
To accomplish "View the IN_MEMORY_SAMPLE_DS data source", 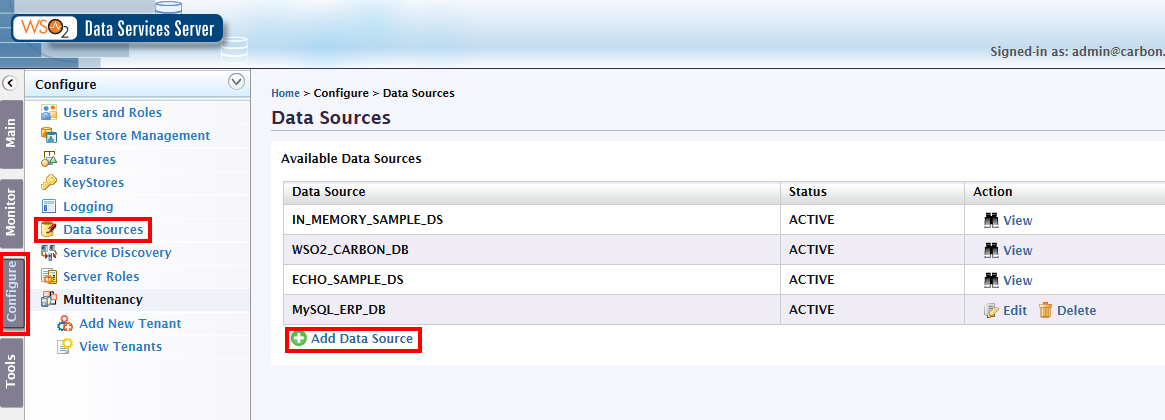I will click(x=1017, y=221).
